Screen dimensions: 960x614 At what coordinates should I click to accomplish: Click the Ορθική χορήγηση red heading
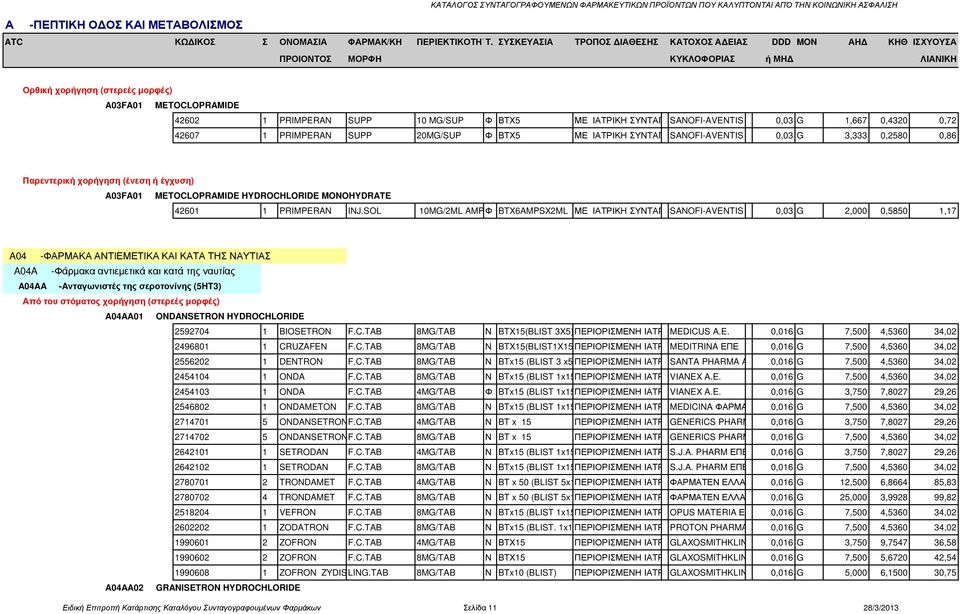click(97, 90)
